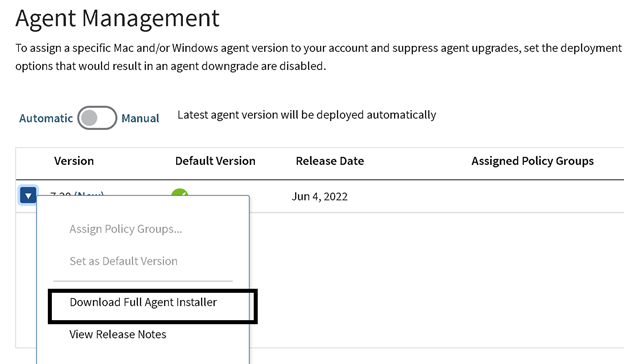Select View Release Notes menu entry
This screenshot has width=624, height=364.
tap(118, 335)
